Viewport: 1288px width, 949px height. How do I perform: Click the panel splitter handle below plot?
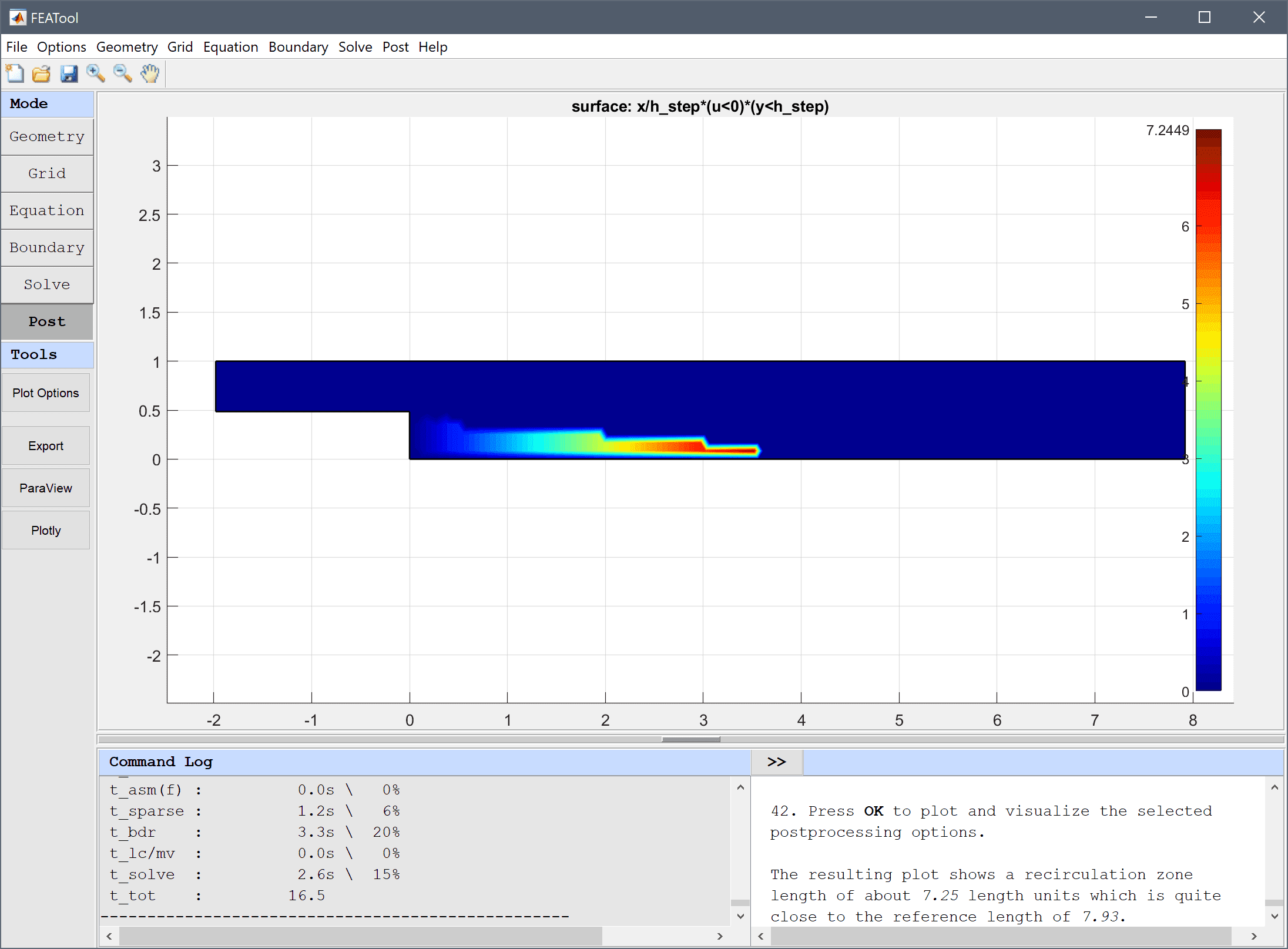tap(690, 739)
